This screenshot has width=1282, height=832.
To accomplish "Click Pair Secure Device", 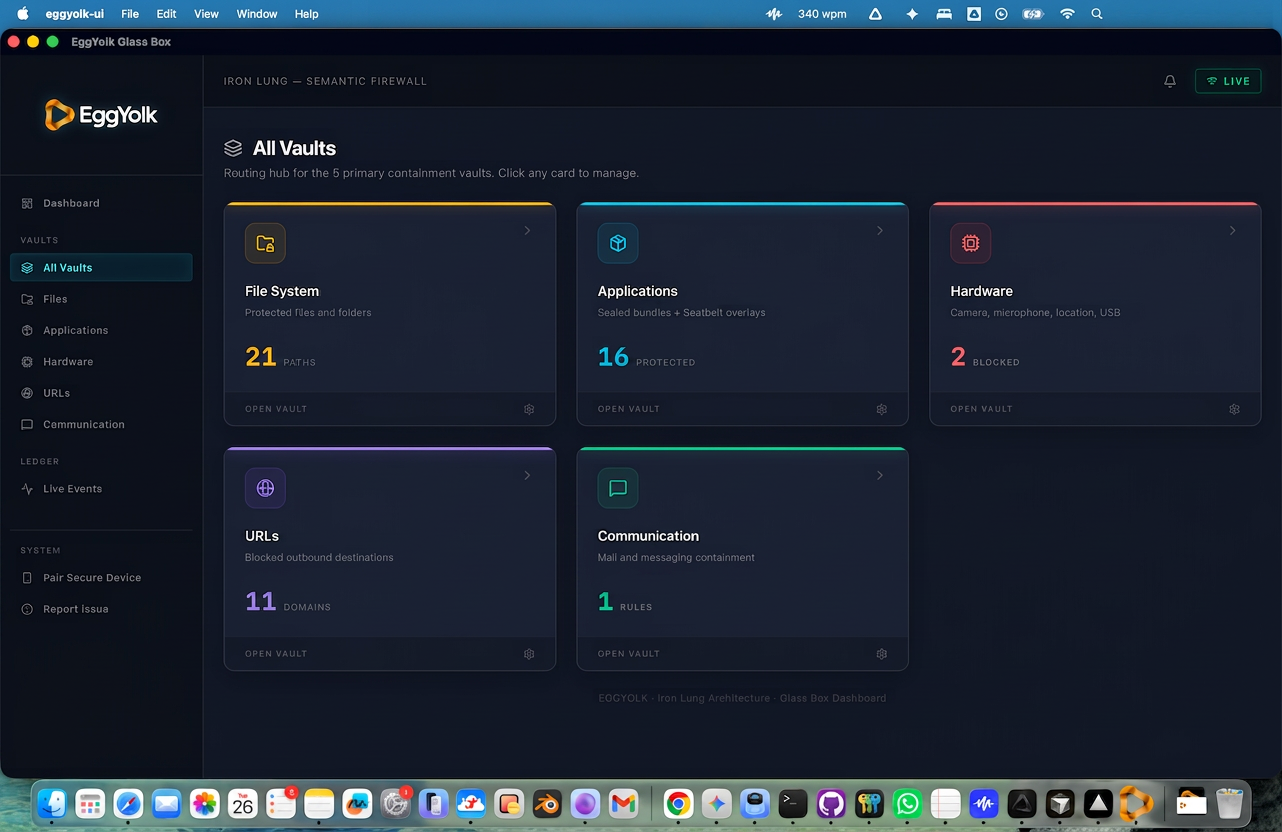I will pyautogui.click(x=101, y=578).
